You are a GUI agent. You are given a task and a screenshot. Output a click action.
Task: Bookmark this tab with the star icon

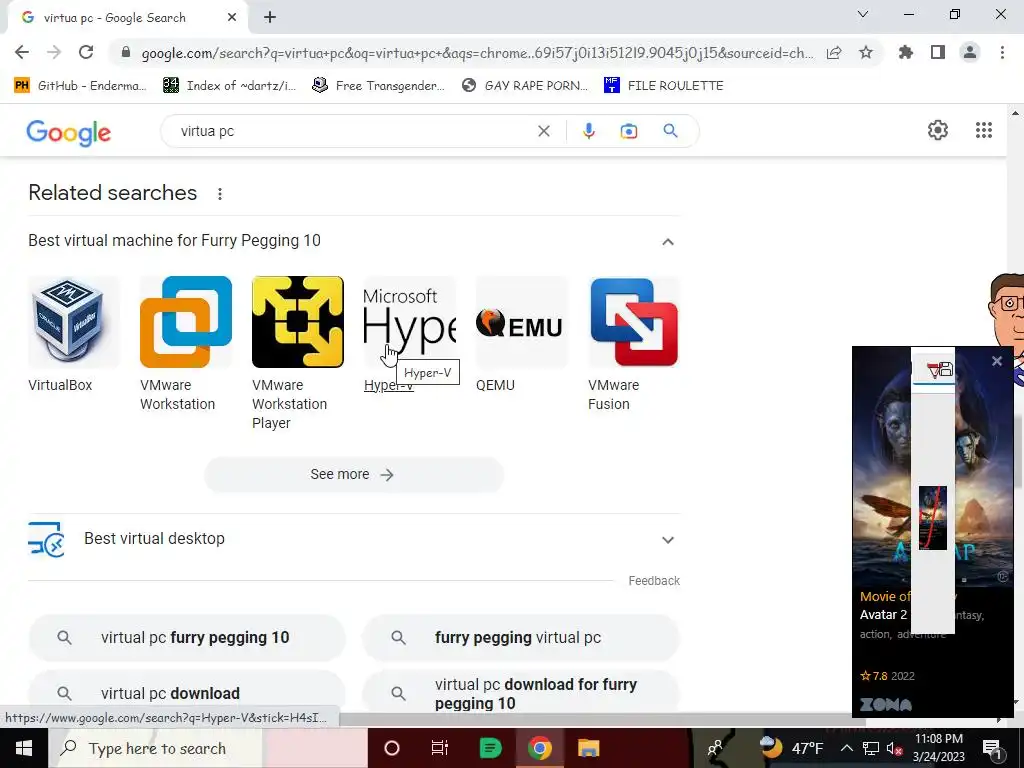coord(866,52)
